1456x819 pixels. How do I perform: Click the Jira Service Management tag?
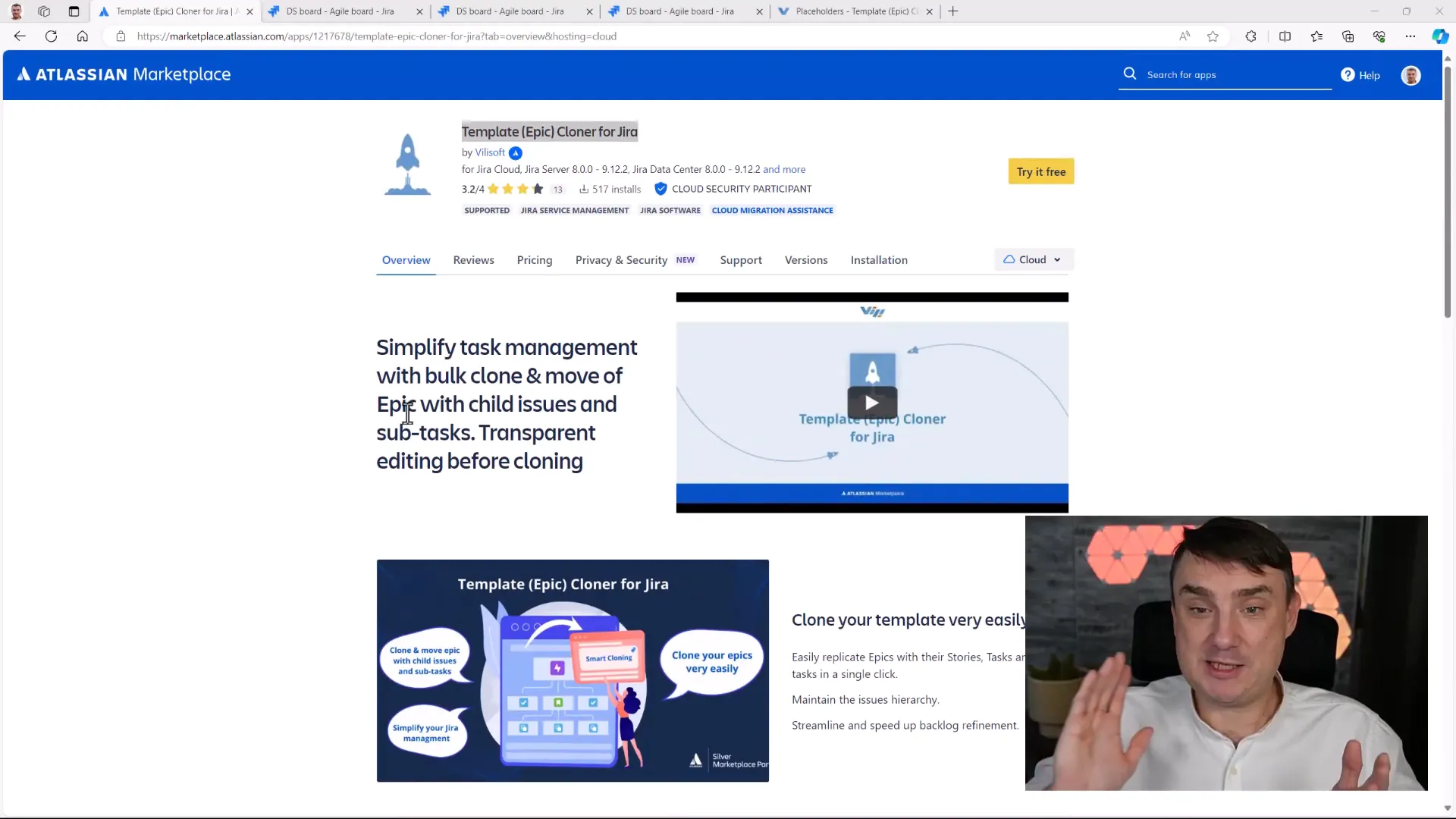pyautogui.click(x=574, y=210)
